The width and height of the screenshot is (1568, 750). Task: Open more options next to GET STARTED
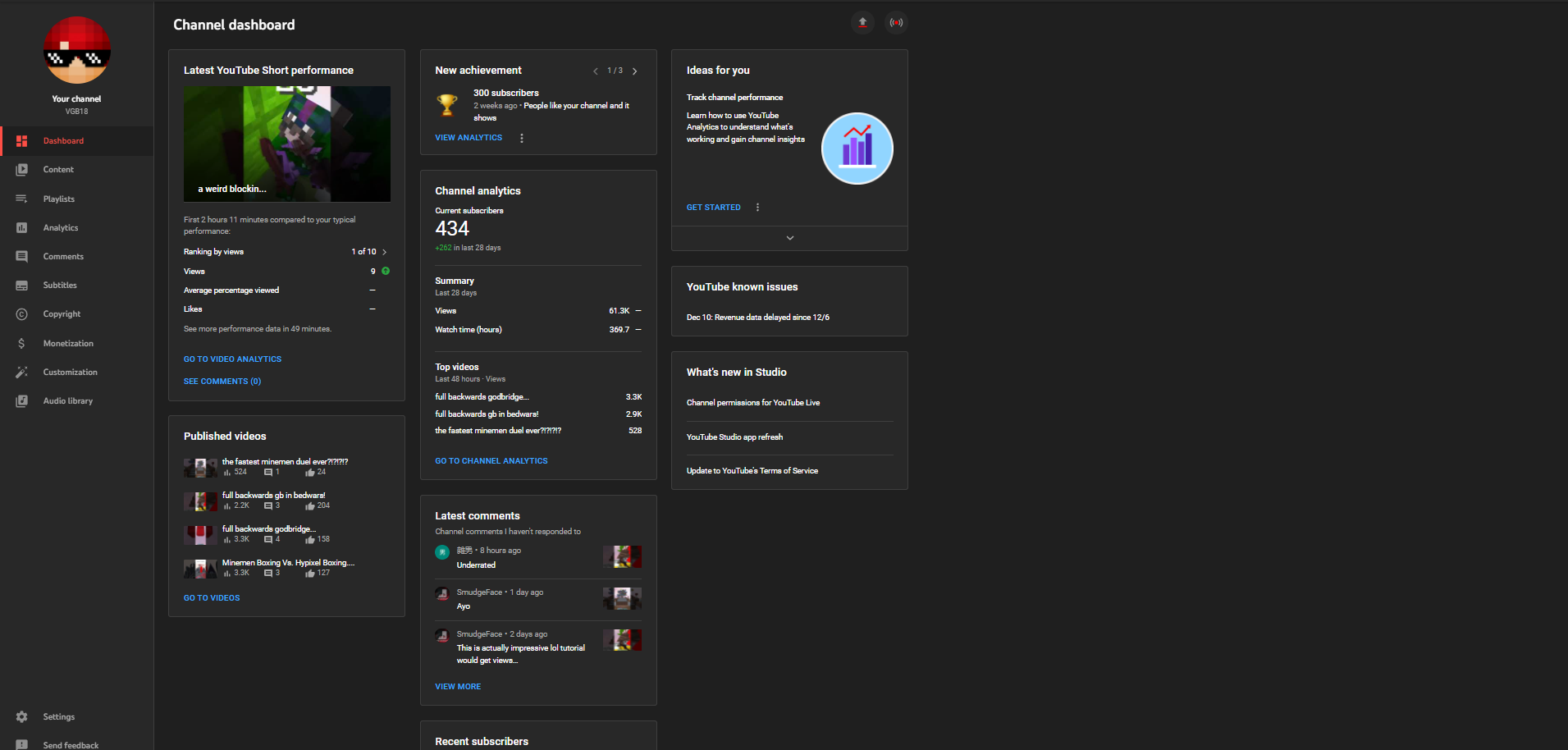[757, 208]
